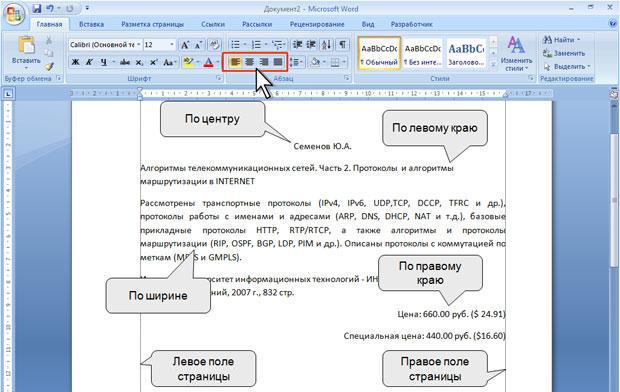Open the Рецензирование tab
Screen dimensions: 620x392
point(317,24)
